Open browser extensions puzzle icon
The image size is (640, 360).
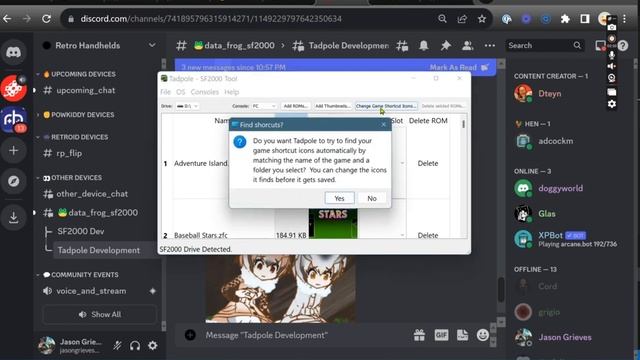coord(565,19)
